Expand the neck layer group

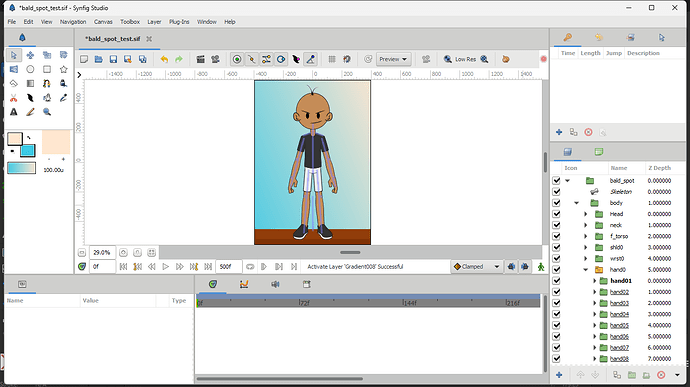[x=586, y=225]
